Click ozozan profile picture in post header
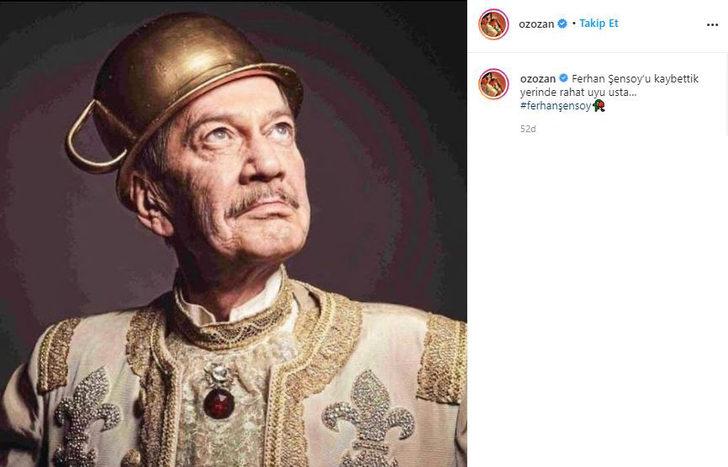The image size is (728, 467). click(493, 24)
